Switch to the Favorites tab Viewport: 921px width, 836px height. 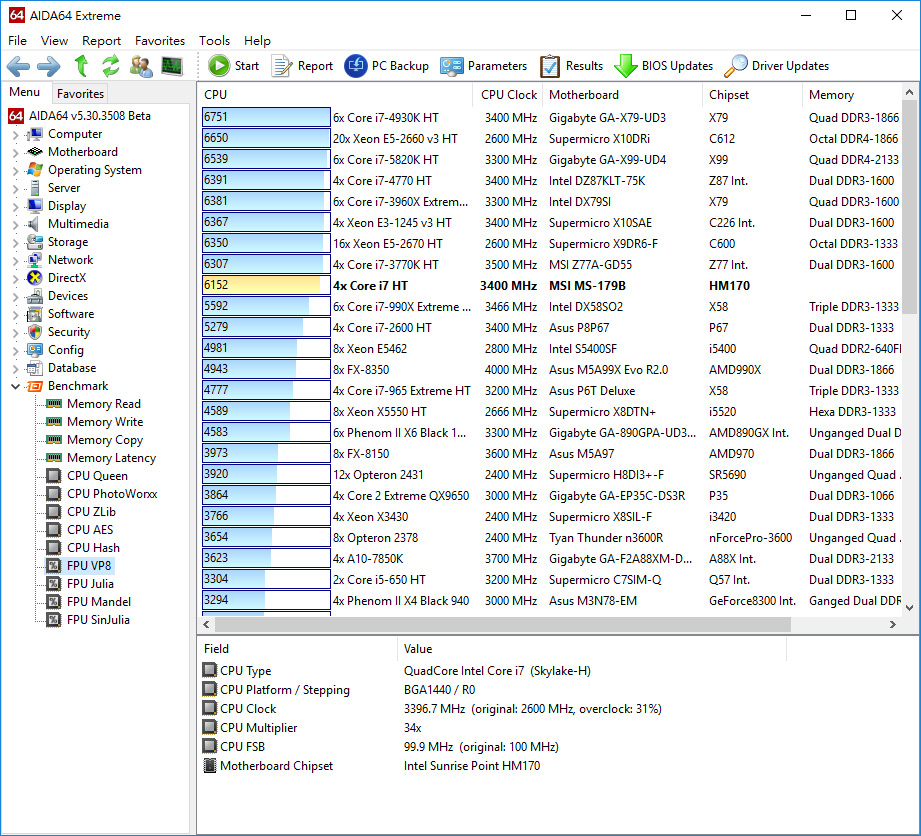pos(80,93)
